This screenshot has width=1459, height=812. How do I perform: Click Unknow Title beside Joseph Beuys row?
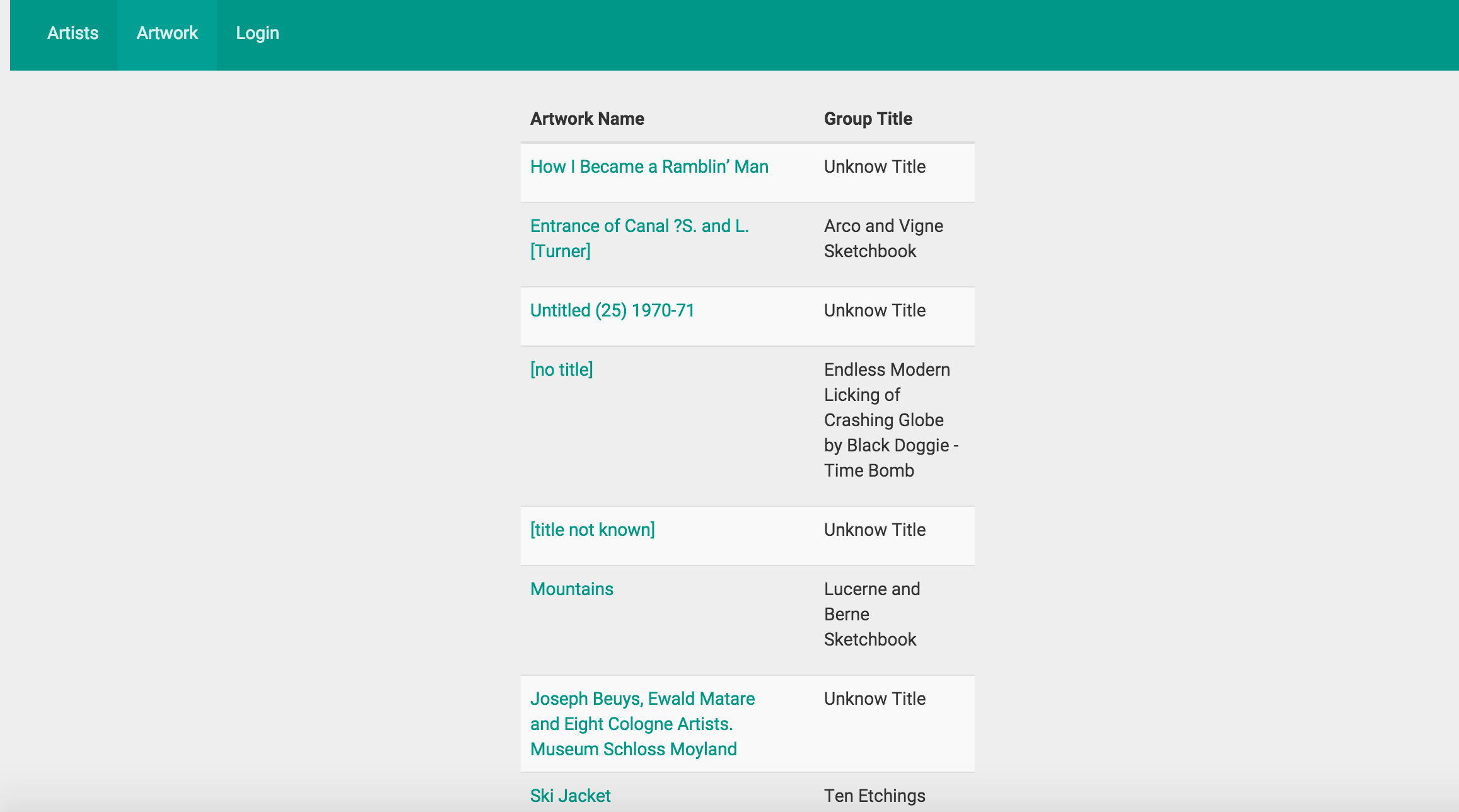point(874,699)
